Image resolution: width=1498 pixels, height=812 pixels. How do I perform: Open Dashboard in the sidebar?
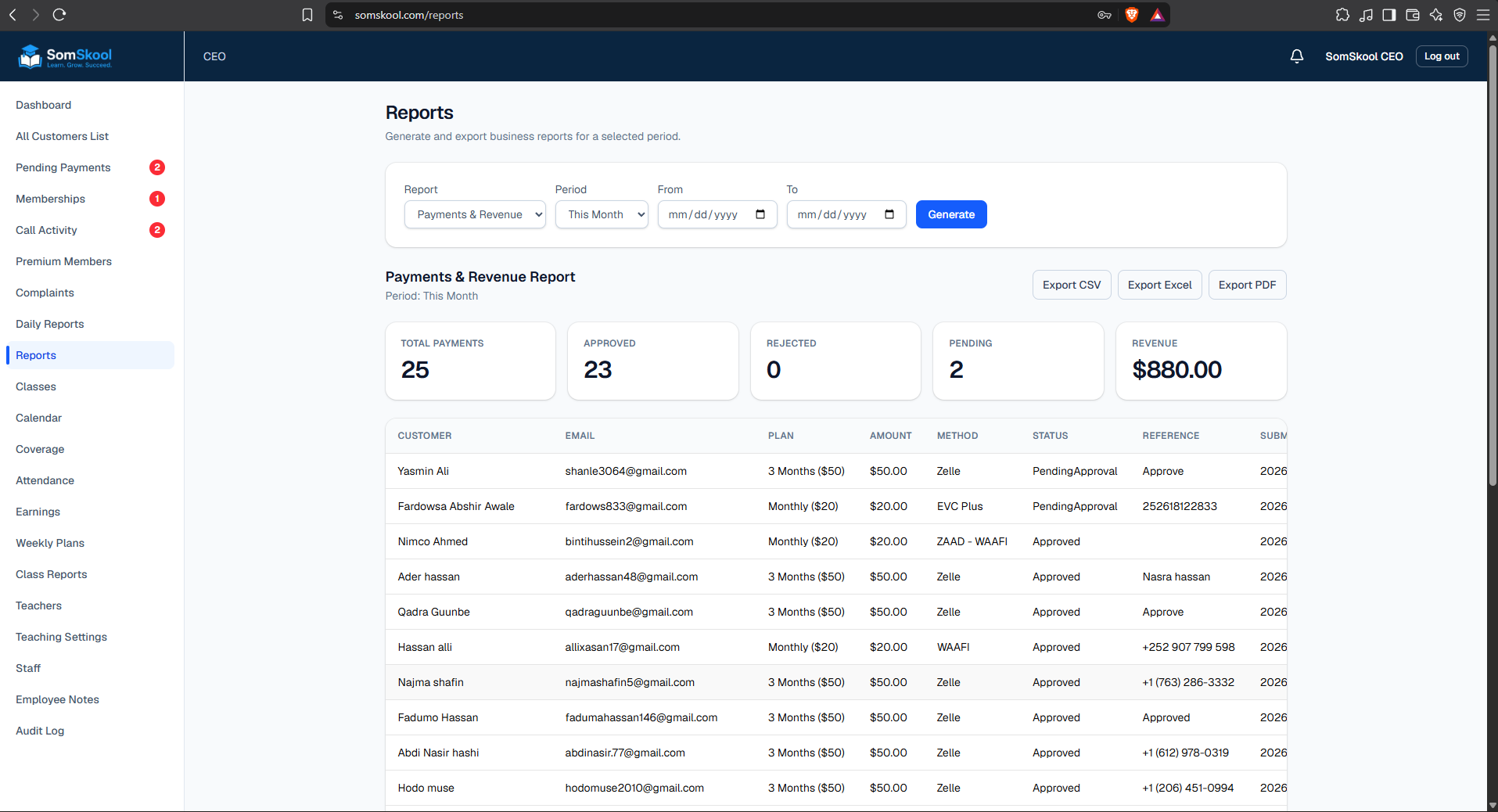[91, 105]
